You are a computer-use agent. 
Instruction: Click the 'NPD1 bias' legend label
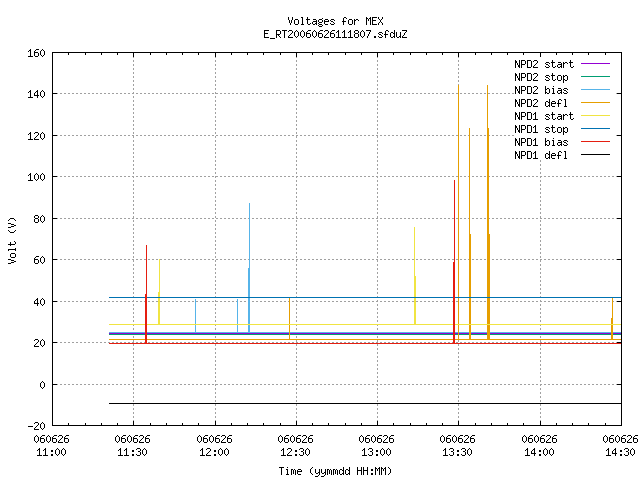tap(541, 142)
